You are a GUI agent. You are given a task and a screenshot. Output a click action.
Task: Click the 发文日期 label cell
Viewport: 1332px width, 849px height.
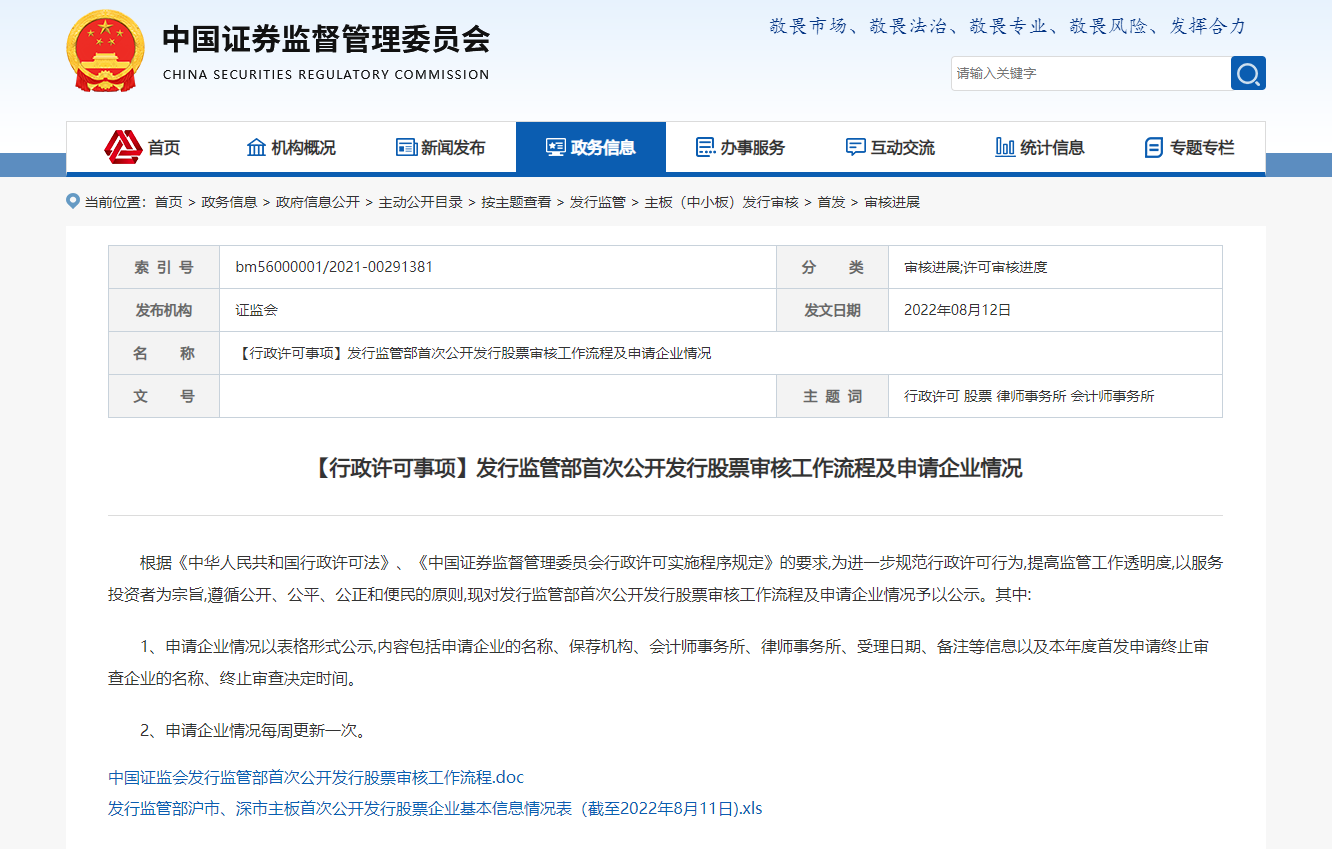click(832, 310)
